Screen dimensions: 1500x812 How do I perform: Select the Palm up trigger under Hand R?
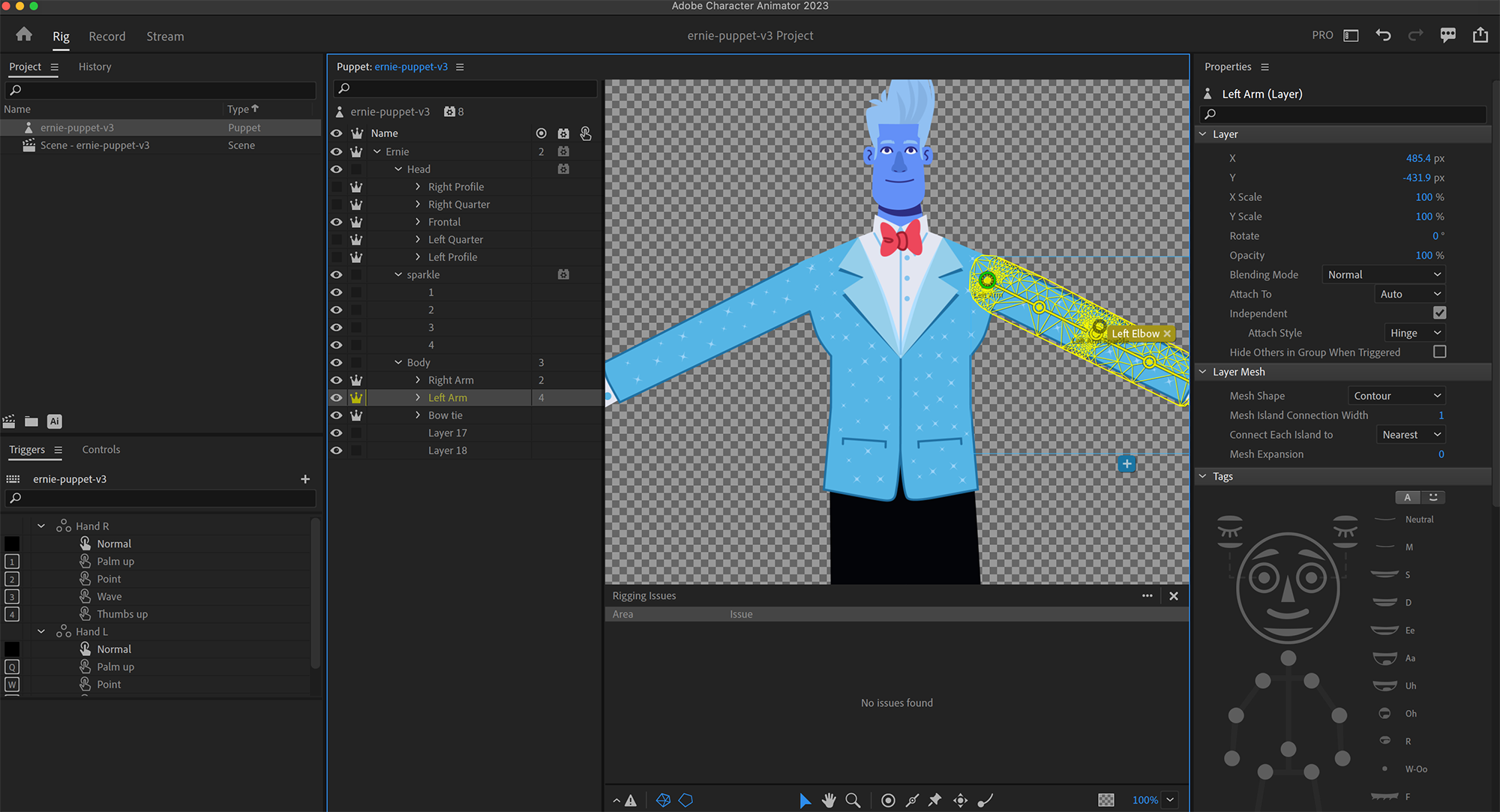(x=115, y=562)
